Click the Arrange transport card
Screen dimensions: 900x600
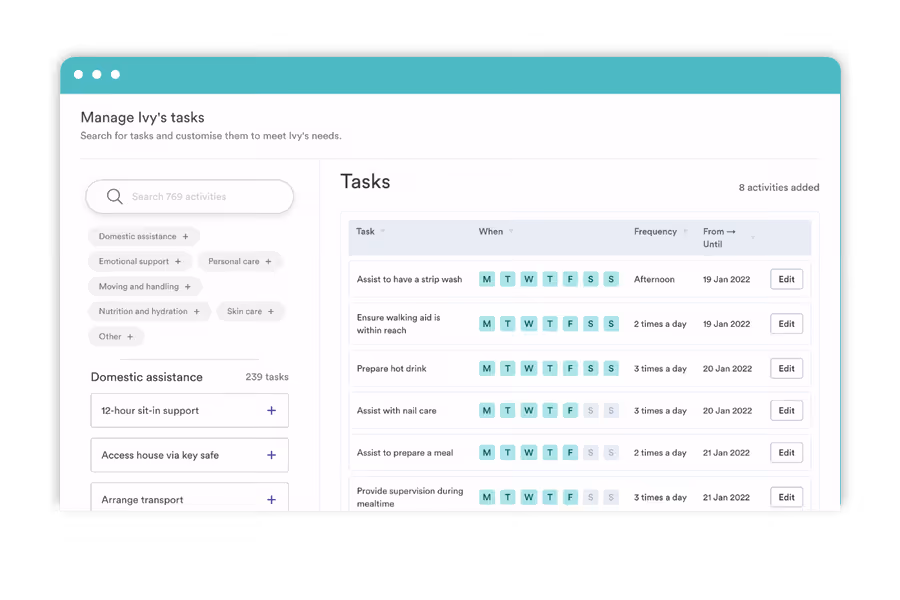coord(189,497)
